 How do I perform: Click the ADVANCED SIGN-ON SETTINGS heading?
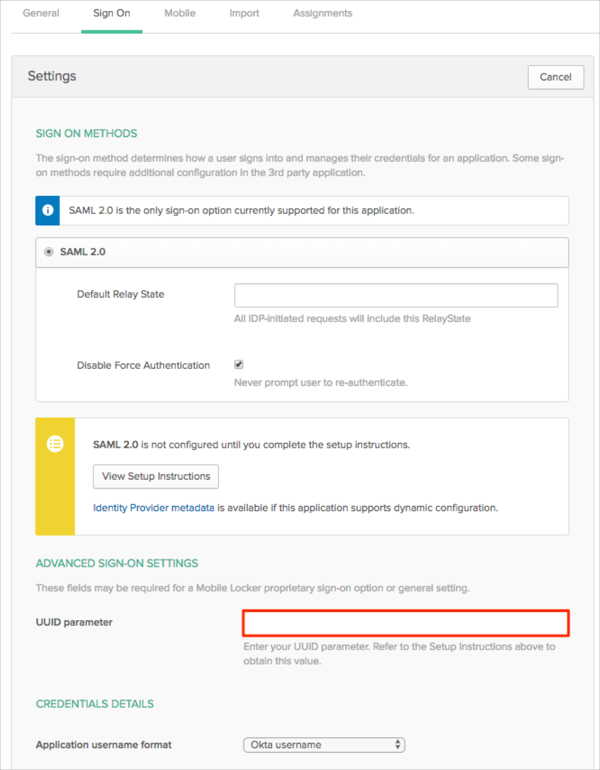117,563
